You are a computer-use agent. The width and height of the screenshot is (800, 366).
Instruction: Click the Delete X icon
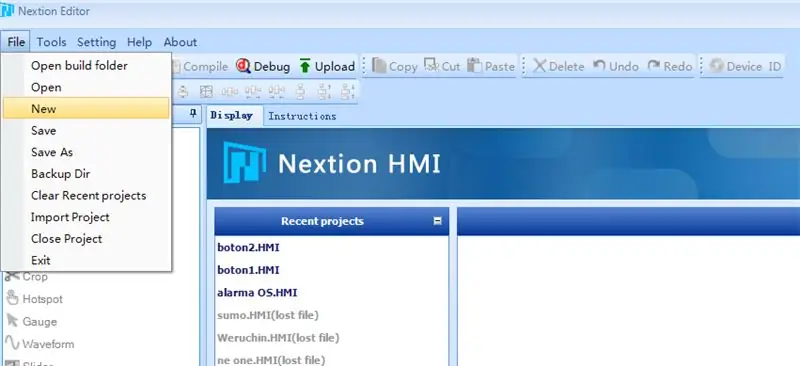coord(539,66)
